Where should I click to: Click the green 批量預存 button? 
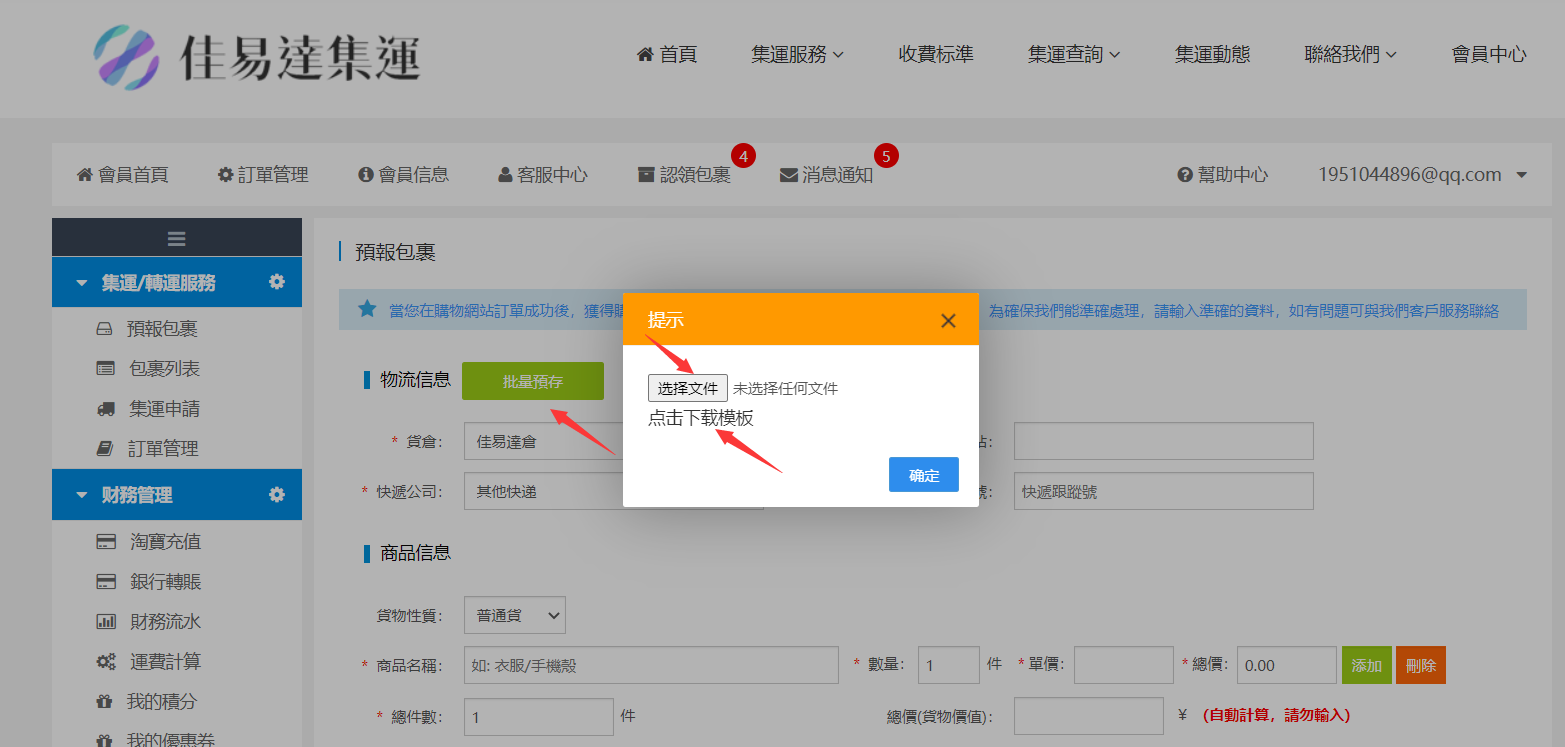click(x=533, y=381)
